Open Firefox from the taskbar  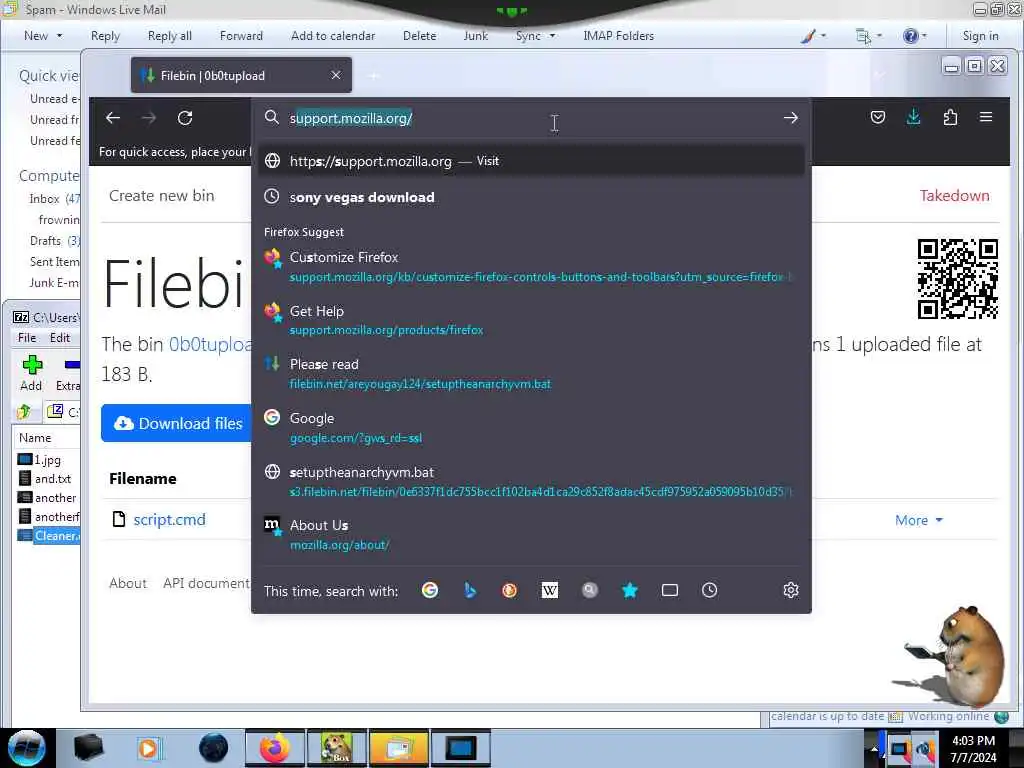(x=275, y=748)
